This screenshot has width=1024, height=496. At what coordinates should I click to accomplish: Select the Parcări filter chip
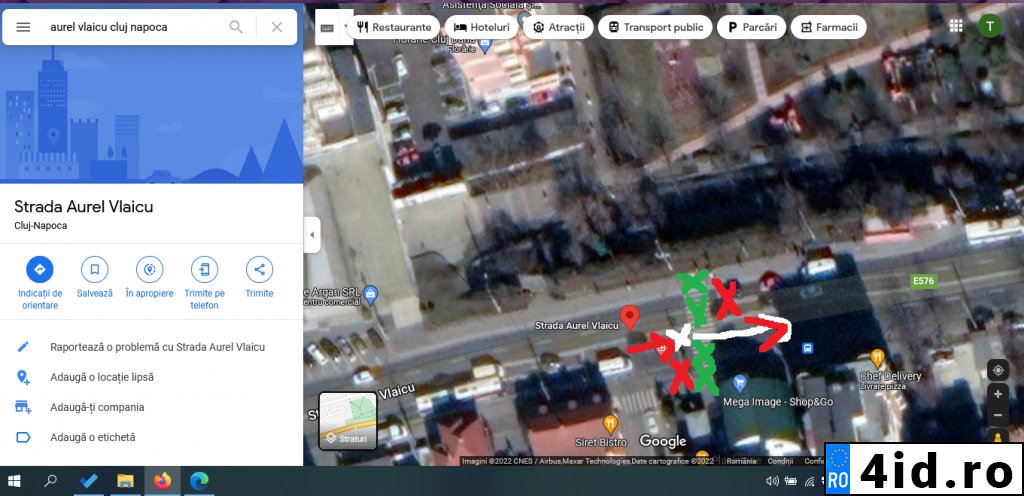751,27
